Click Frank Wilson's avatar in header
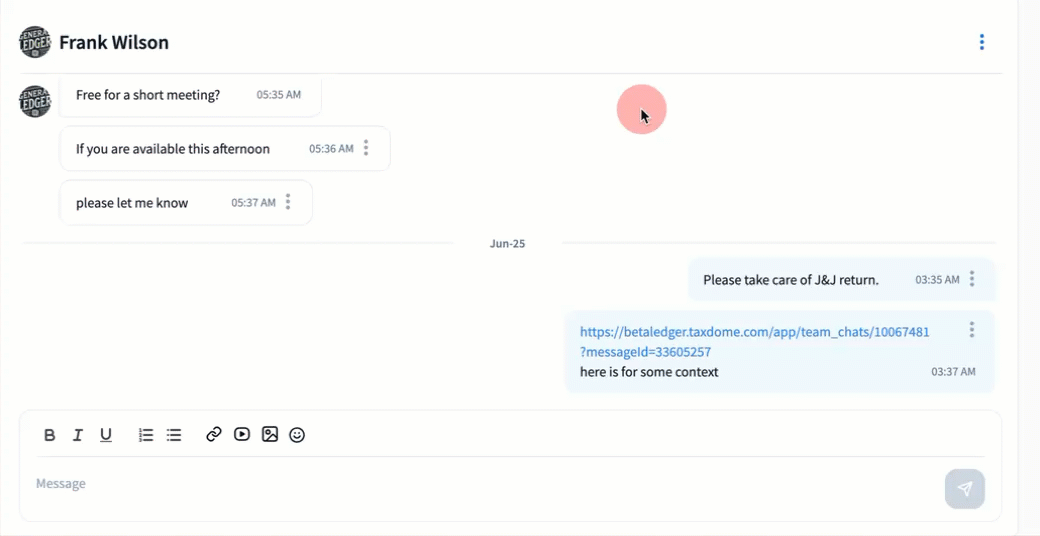Image resolution: width=1040 pixels, height=536 pixels. tap(35, 42)
